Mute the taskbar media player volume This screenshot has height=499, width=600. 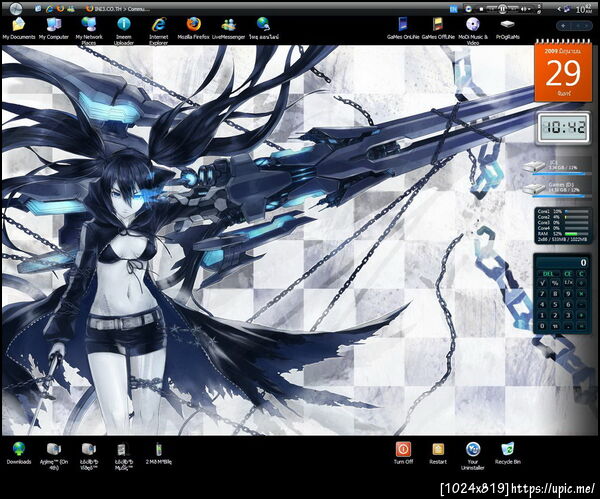click(523, 9)
